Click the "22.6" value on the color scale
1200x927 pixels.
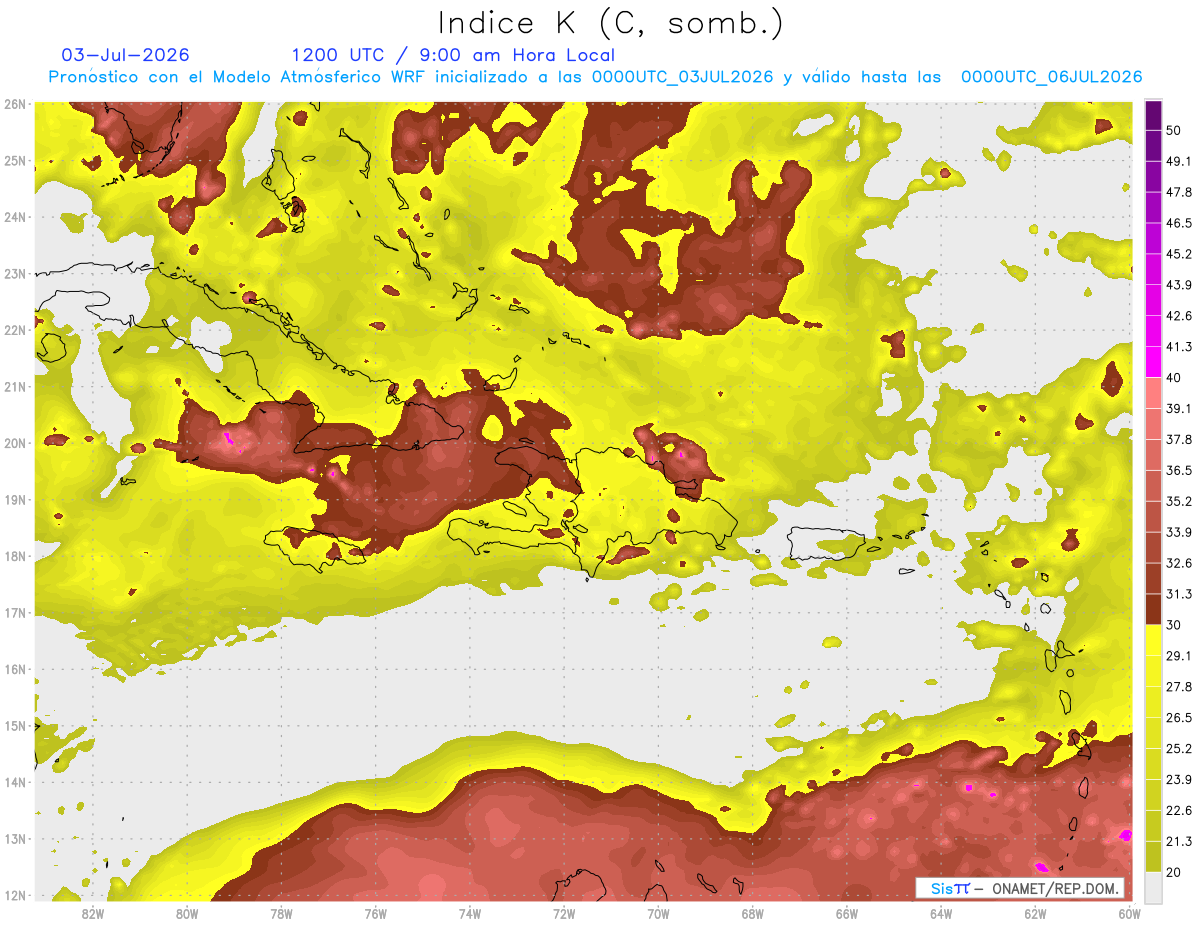[x=1178, y=811]
